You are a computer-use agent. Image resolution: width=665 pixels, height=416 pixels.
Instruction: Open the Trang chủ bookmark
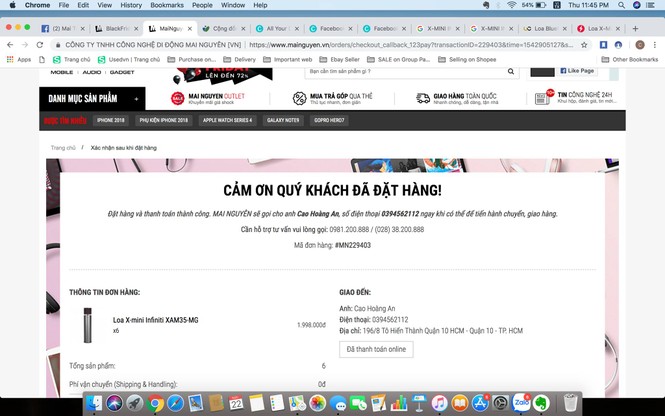pyautogui.click(x=71, y=59)
